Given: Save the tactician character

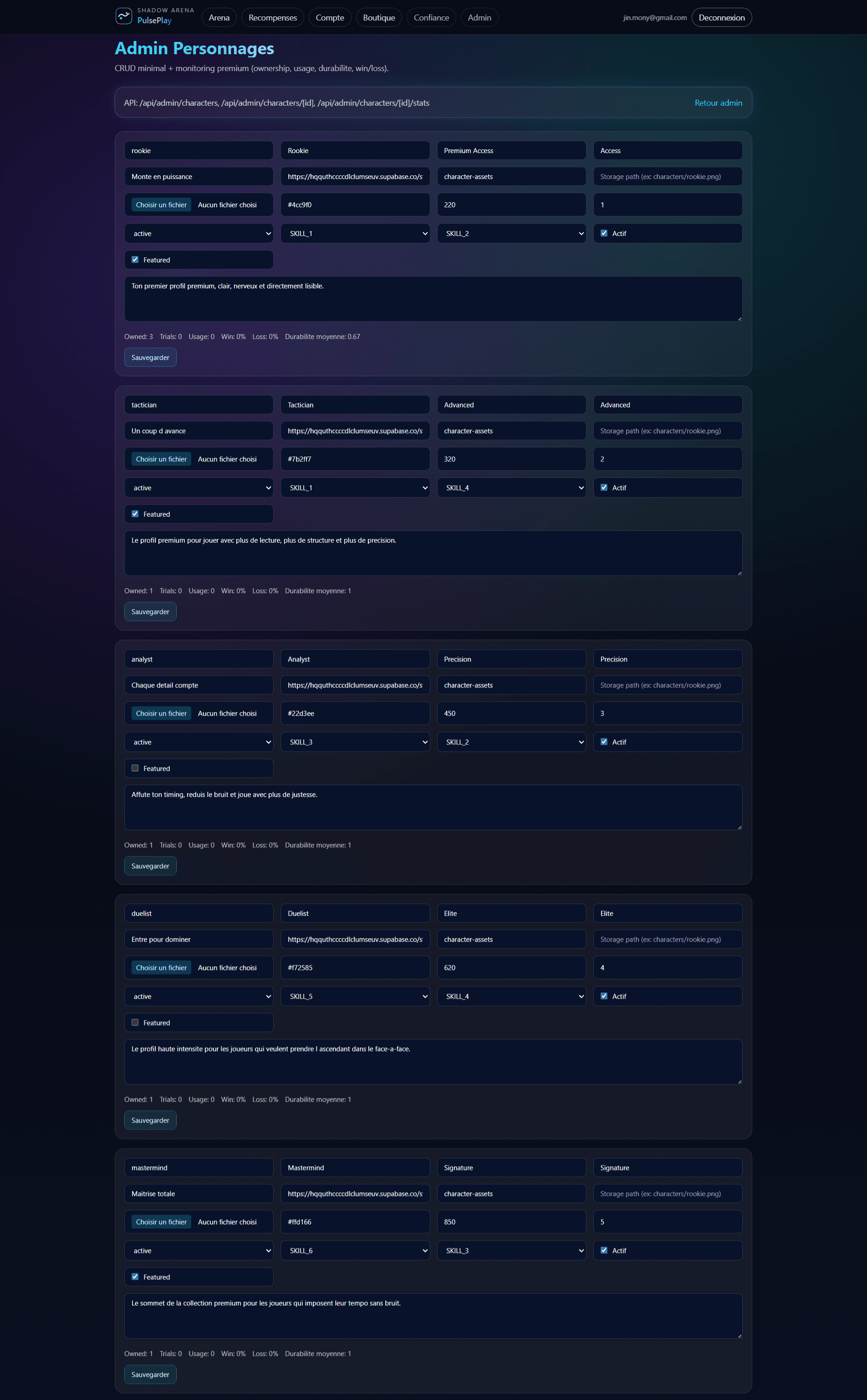Looking at the screenshot, I should pyautogui.click(x=150, y=611).
